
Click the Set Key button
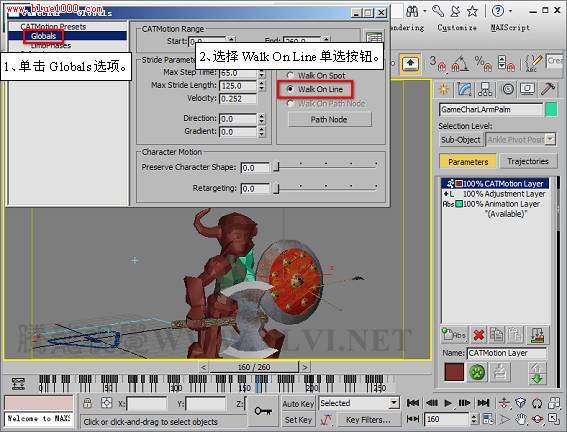coord(298,420)
